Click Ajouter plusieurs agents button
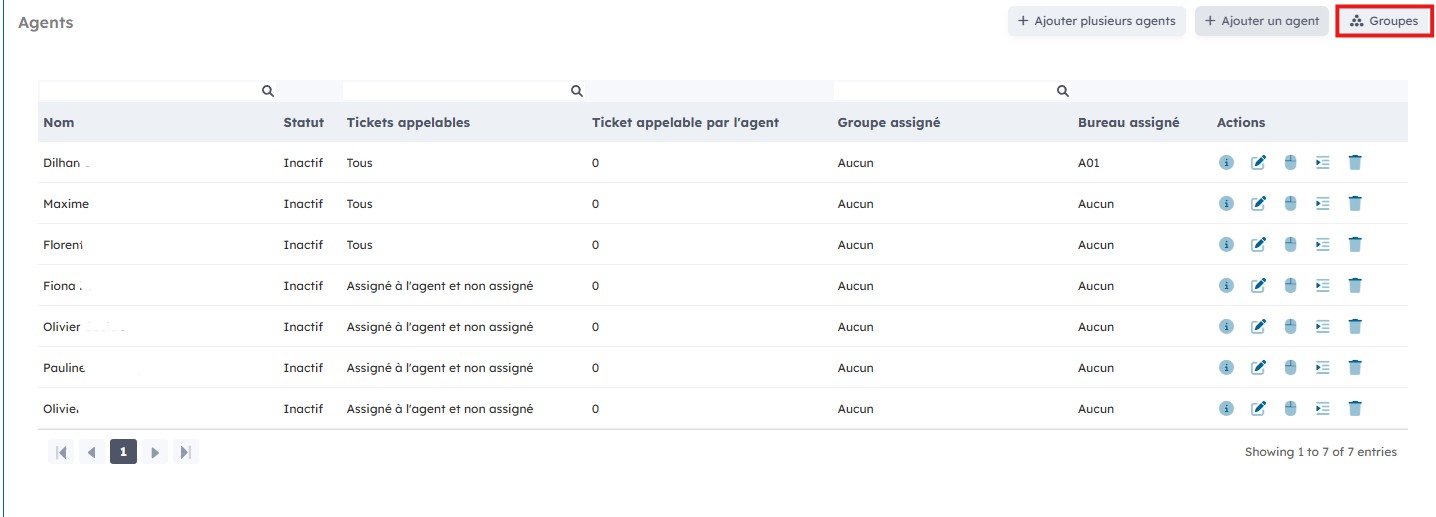This screenshot has height=517, width=1436. tap(1096, 21)
